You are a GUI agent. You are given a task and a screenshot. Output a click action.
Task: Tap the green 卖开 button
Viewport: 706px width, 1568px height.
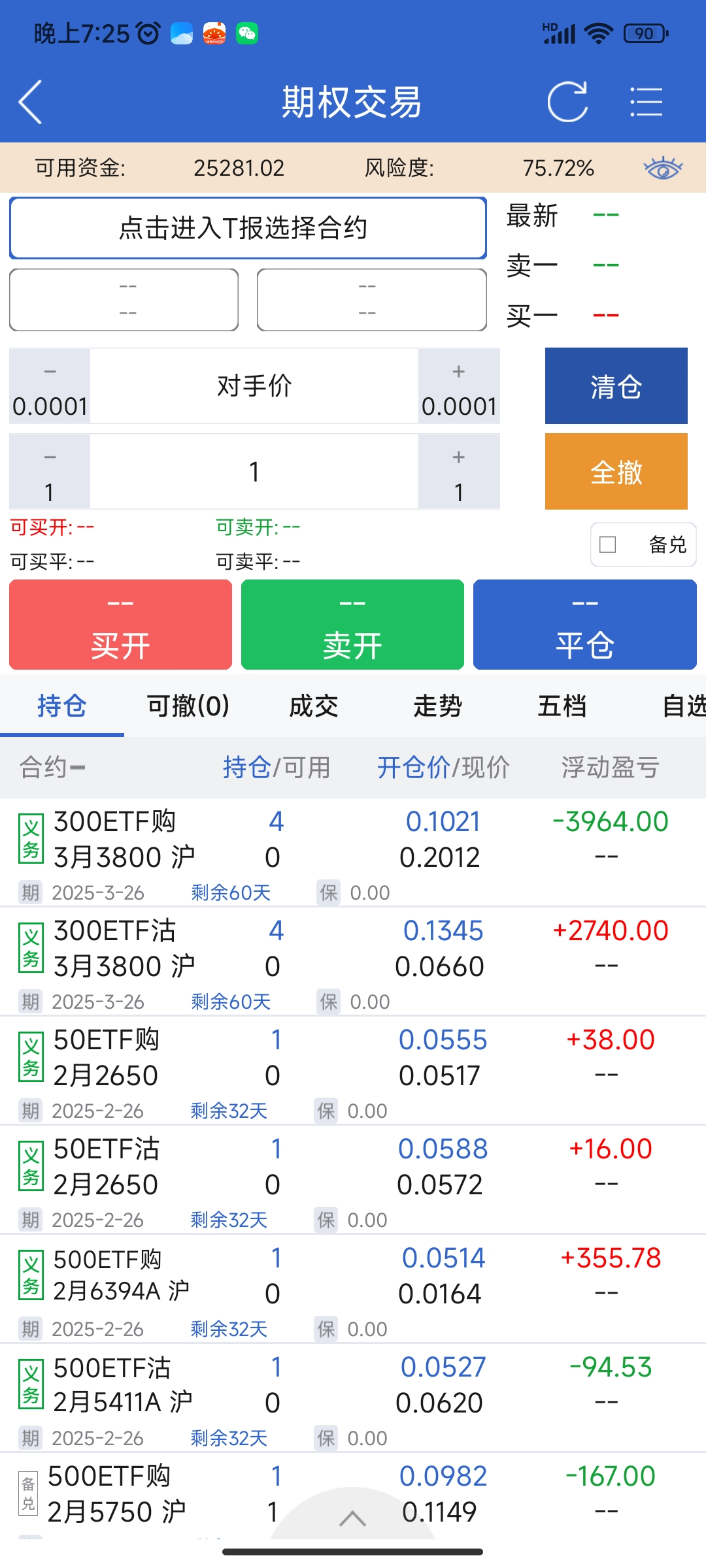(x=352, y=625)
